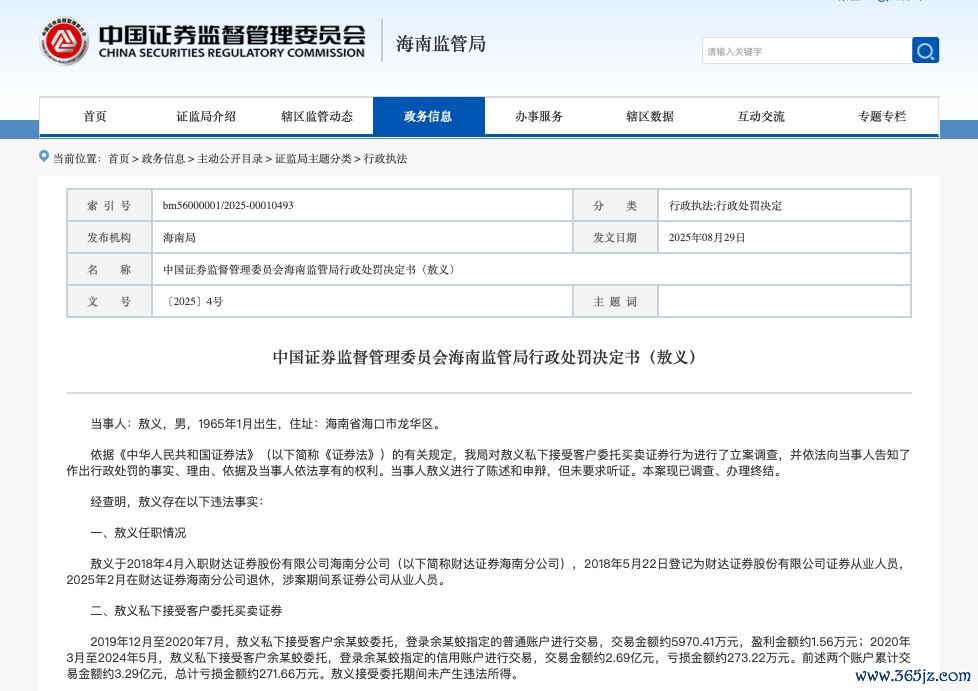Screen dimensions: 978x691
Task: Click the issue date 2025年08月29日
Action: click(x=707, y=238)
